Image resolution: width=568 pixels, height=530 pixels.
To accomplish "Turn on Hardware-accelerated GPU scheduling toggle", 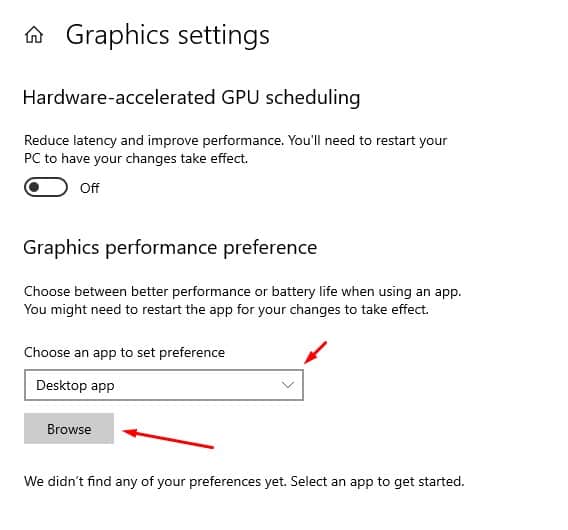I will click(46, 187).
